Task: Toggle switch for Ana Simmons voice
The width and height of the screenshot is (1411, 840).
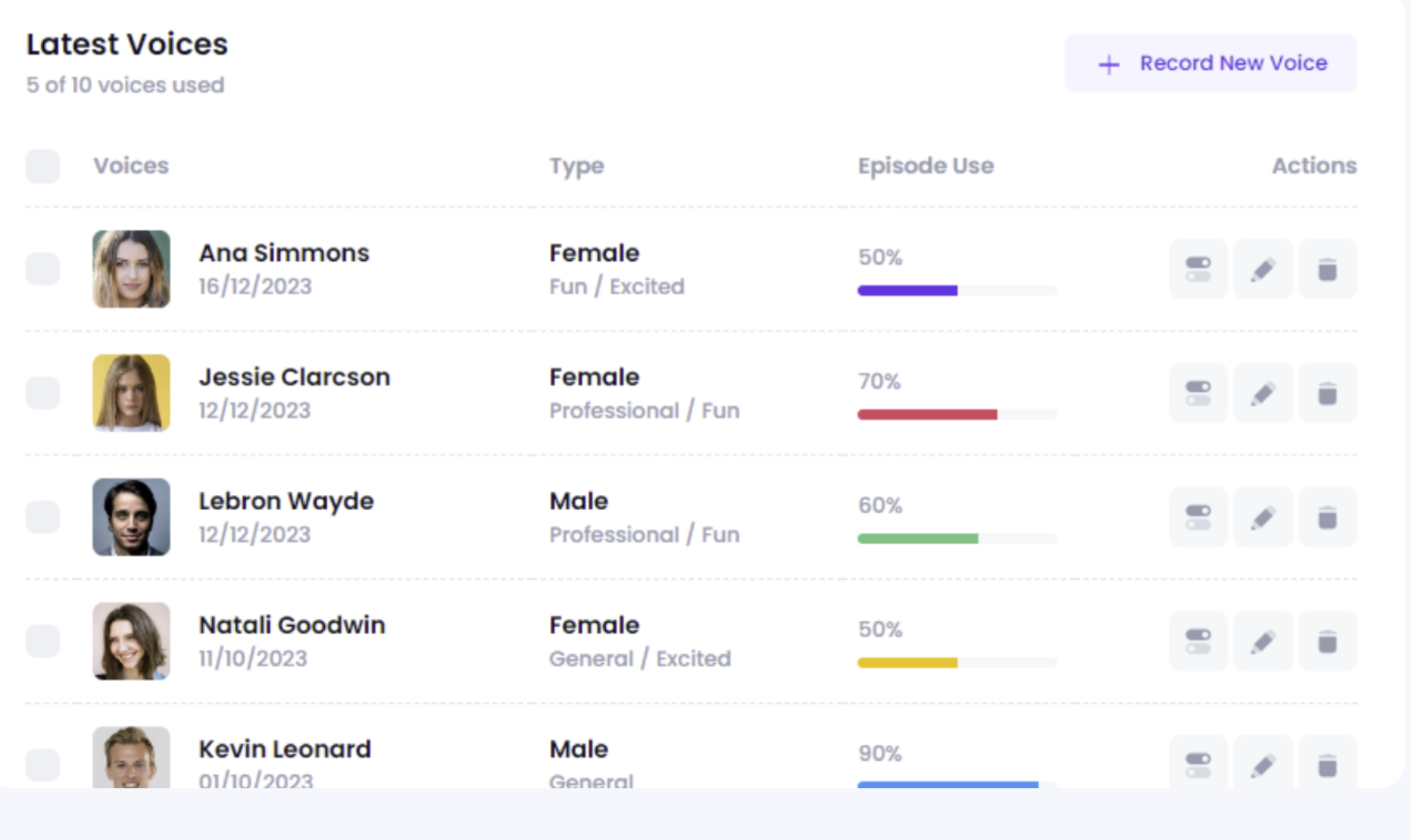Action: 1198,269
